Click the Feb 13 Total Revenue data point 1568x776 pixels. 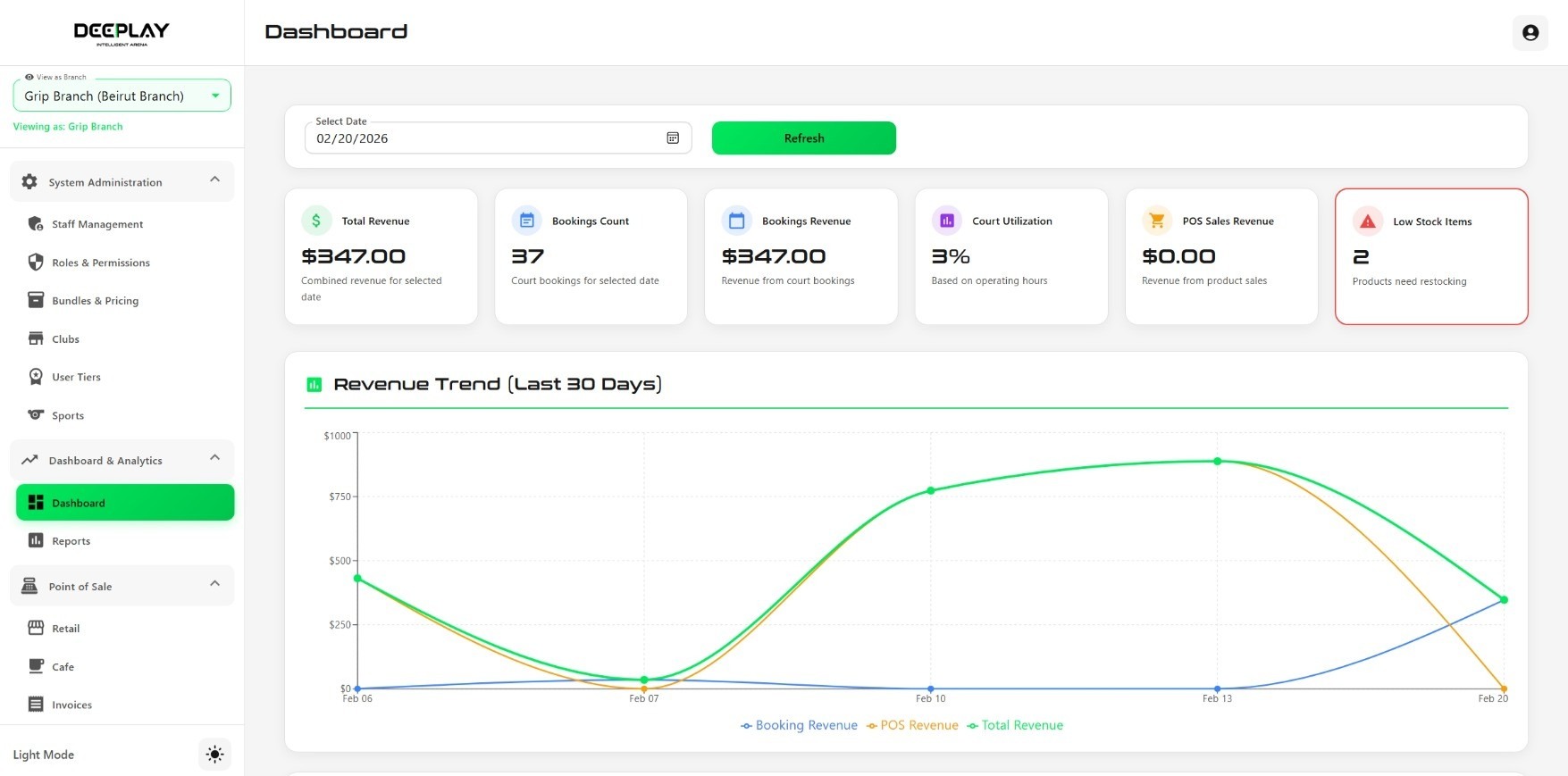[1217, 462]
